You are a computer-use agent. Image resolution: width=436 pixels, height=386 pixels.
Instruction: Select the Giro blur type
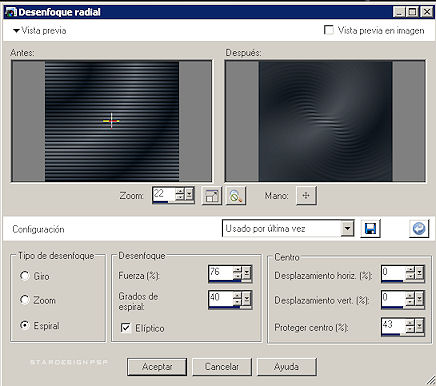point(25,276)
